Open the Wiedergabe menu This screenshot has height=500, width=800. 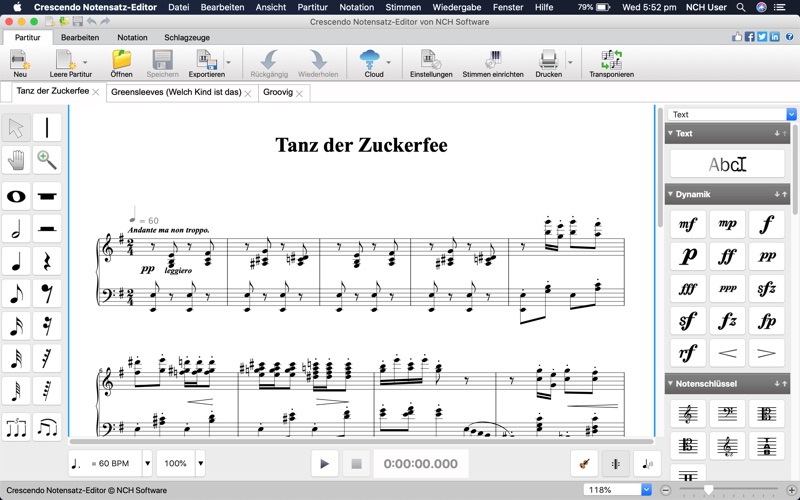pyautogui.click(x=457, y=7)
